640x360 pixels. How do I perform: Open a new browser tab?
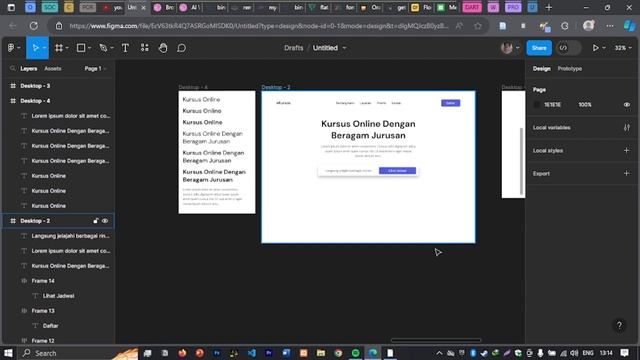(x=549, y=7)
